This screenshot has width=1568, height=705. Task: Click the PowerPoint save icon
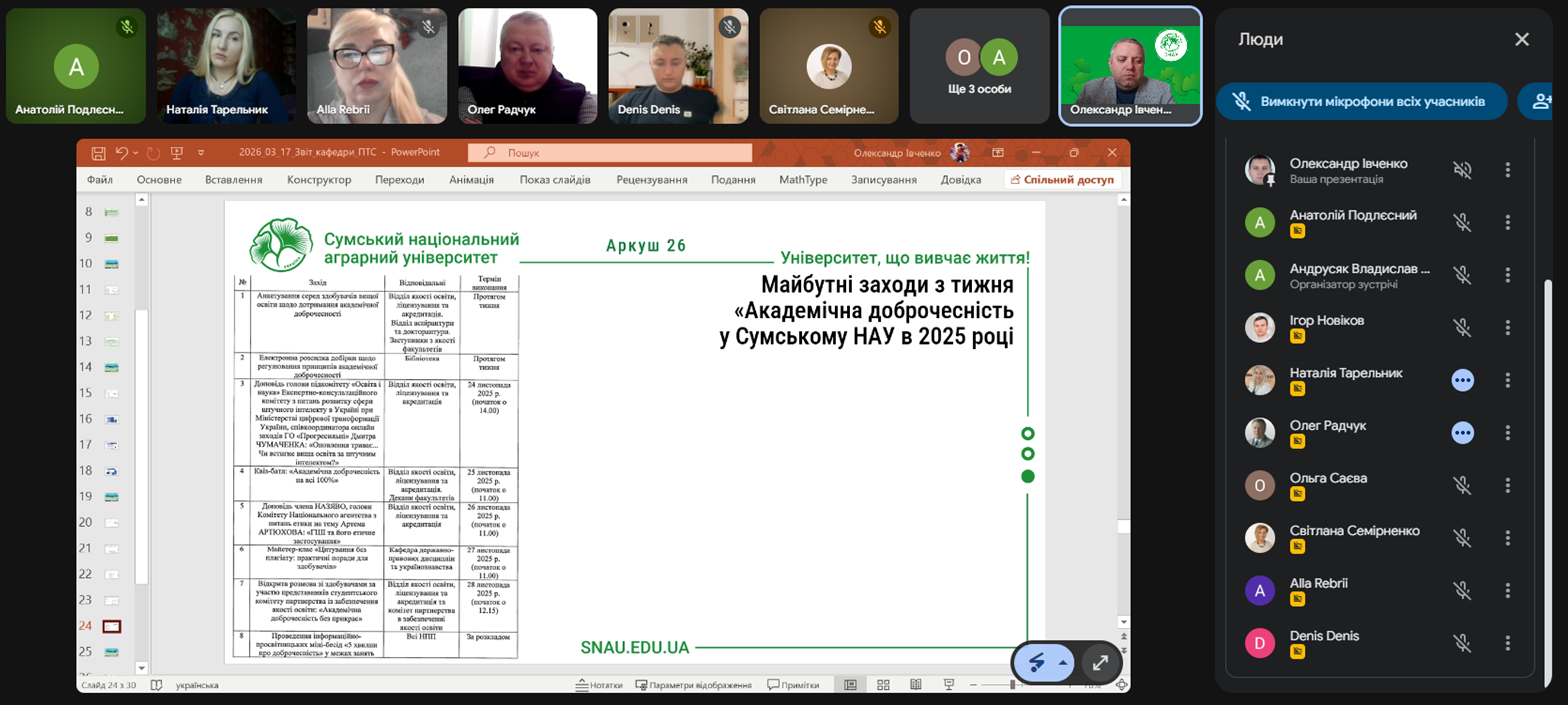pos(98,153)
